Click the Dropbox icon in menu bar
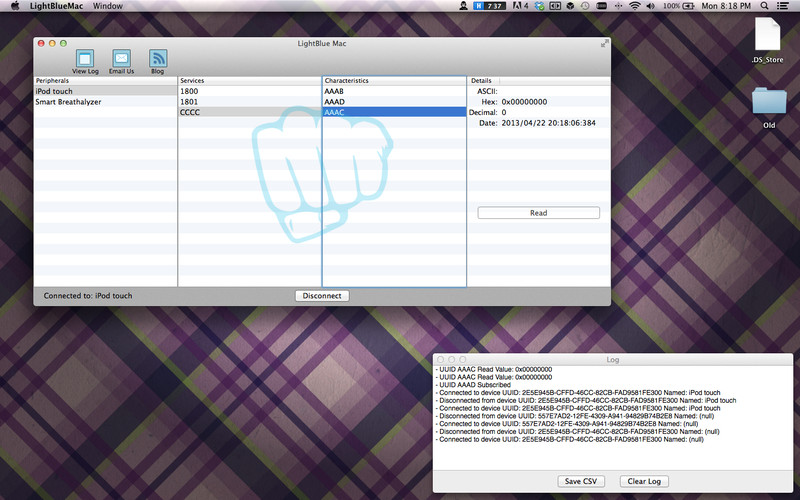This screenshot has height=500, width=800. point(568,7)
